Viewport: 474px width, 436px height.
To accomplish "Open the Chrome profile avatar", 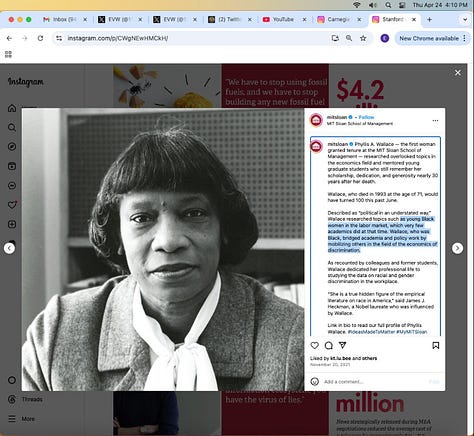I will pyautogui.click(x=385, y=38).
